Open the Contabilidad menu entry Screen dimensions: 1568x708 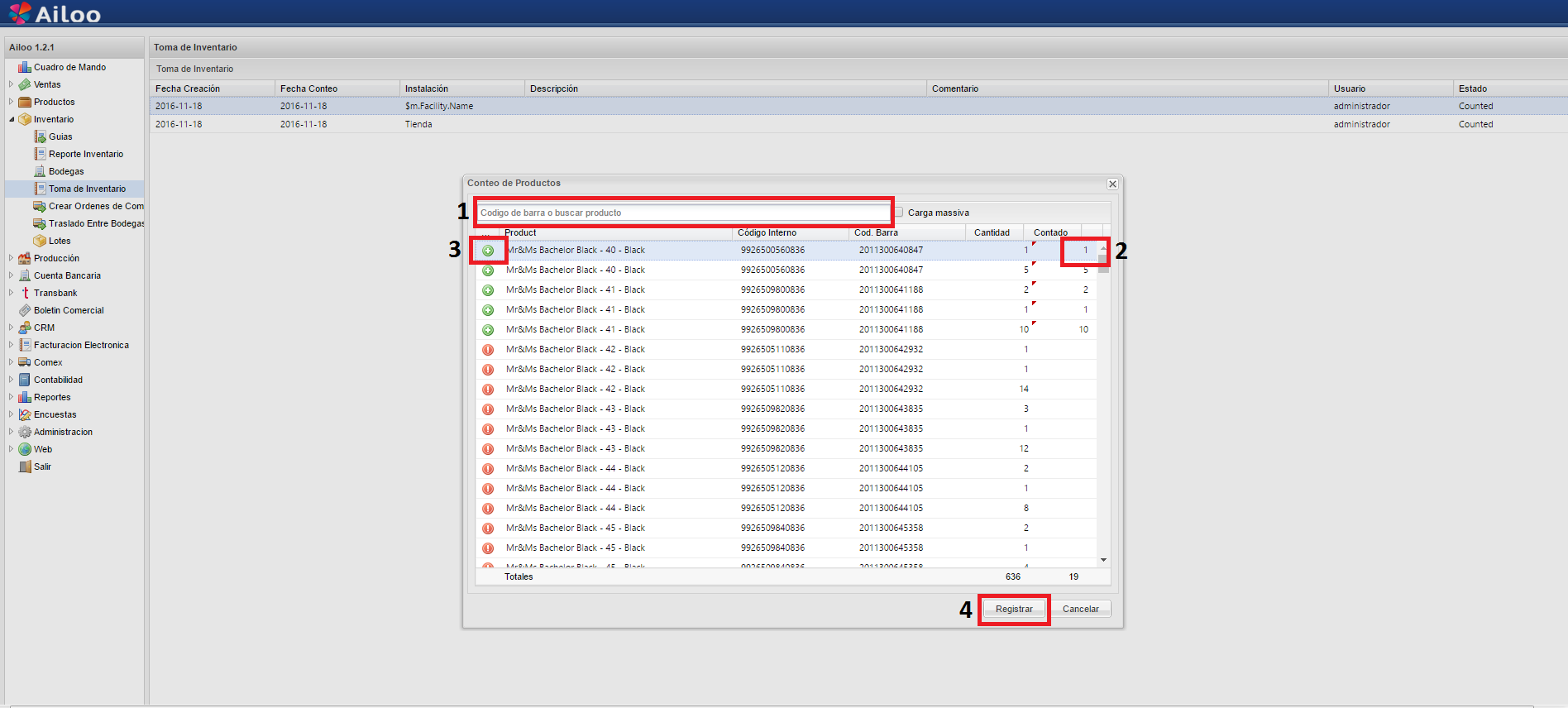[x=58, y=380]
